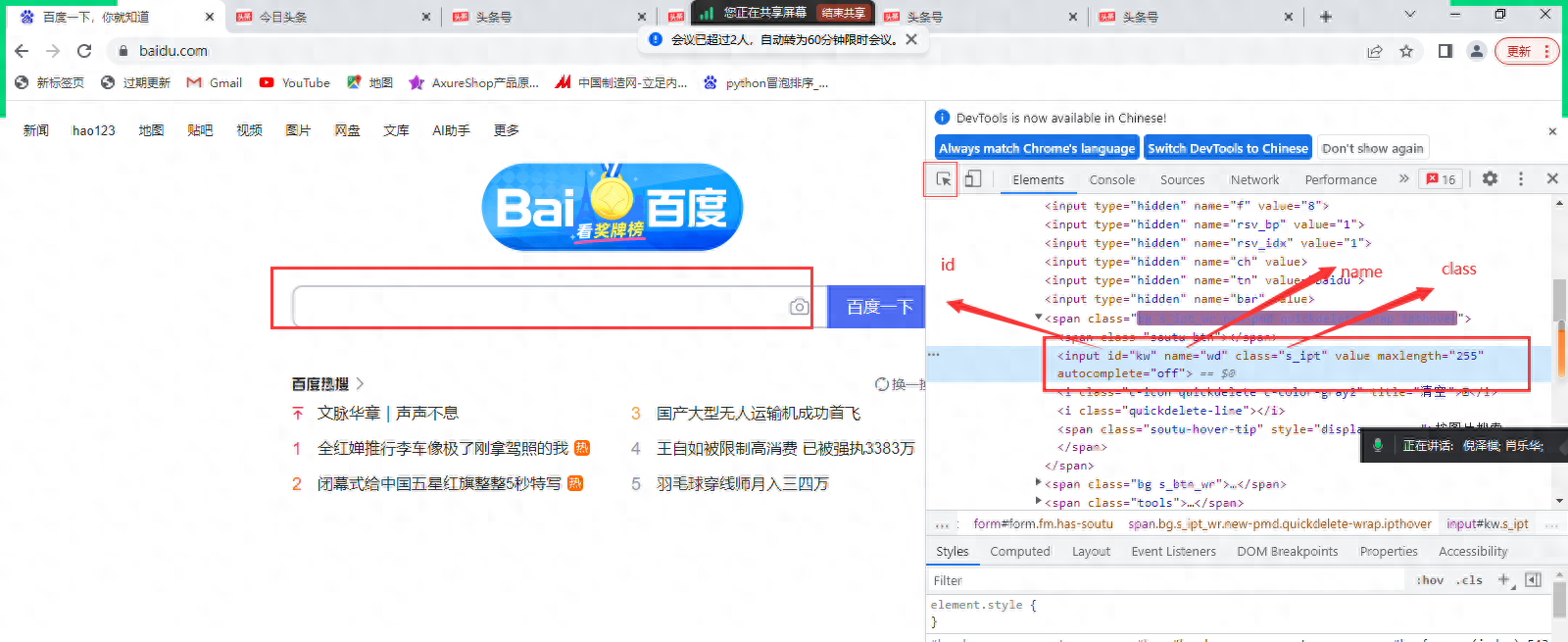Expand the span class="tools" node
This screenshot has height=642, width=1568.
click(1039, 501)
